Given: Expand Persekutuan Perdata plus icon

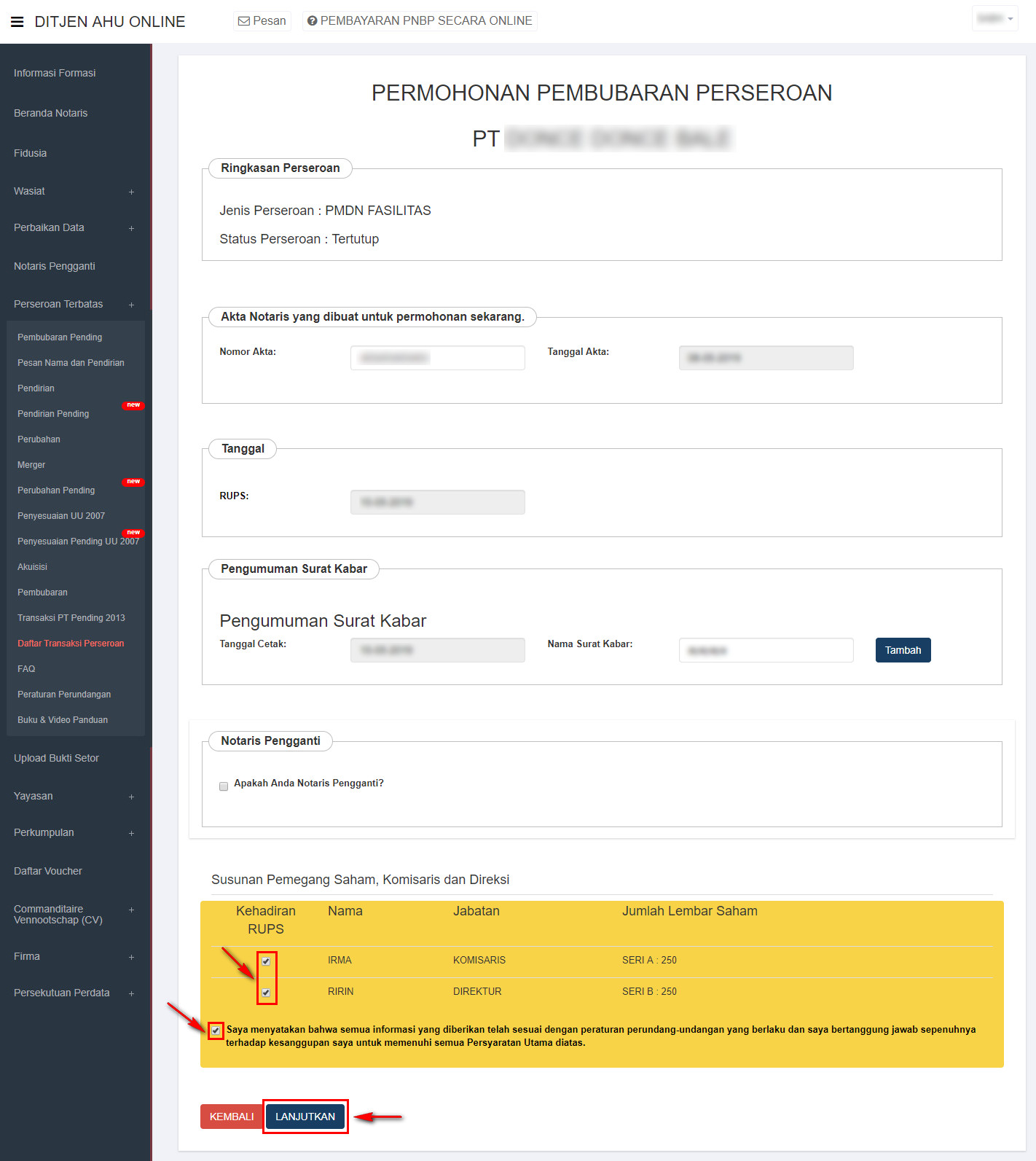Looking at the screenshot, I should [131, 993].
